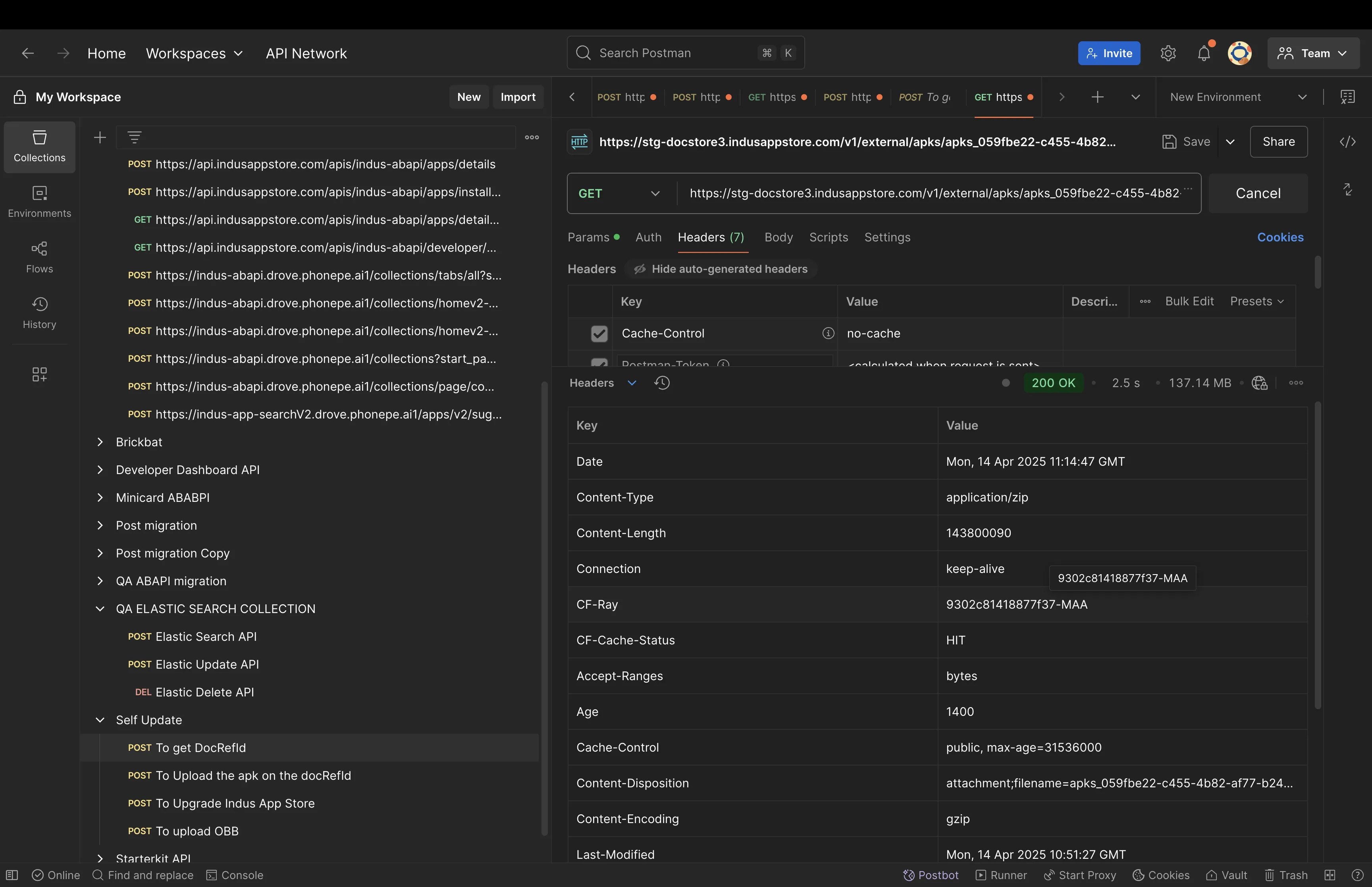This screenshot has height=887, width=1372.
Task: Open a new request tab with plus
Action: [x=1097, y=97]
